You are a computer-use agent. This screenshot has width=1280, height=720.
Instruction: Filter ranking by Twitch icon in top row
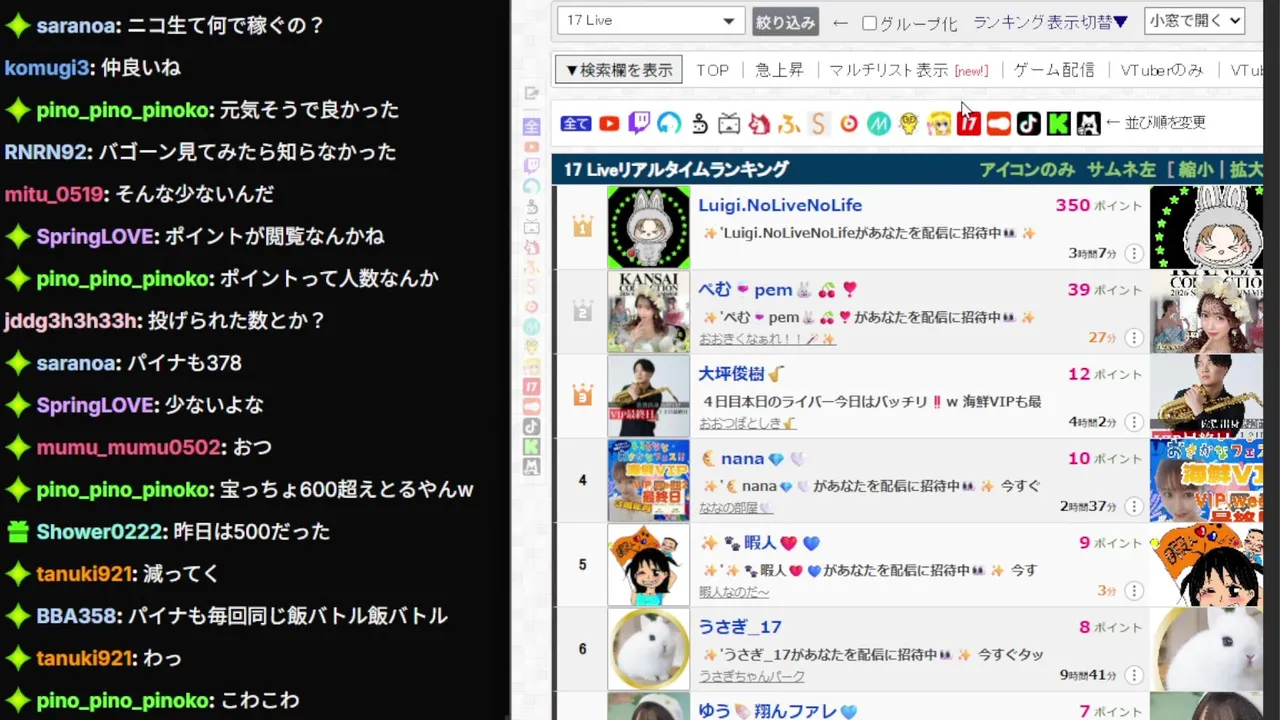(639, 123)
